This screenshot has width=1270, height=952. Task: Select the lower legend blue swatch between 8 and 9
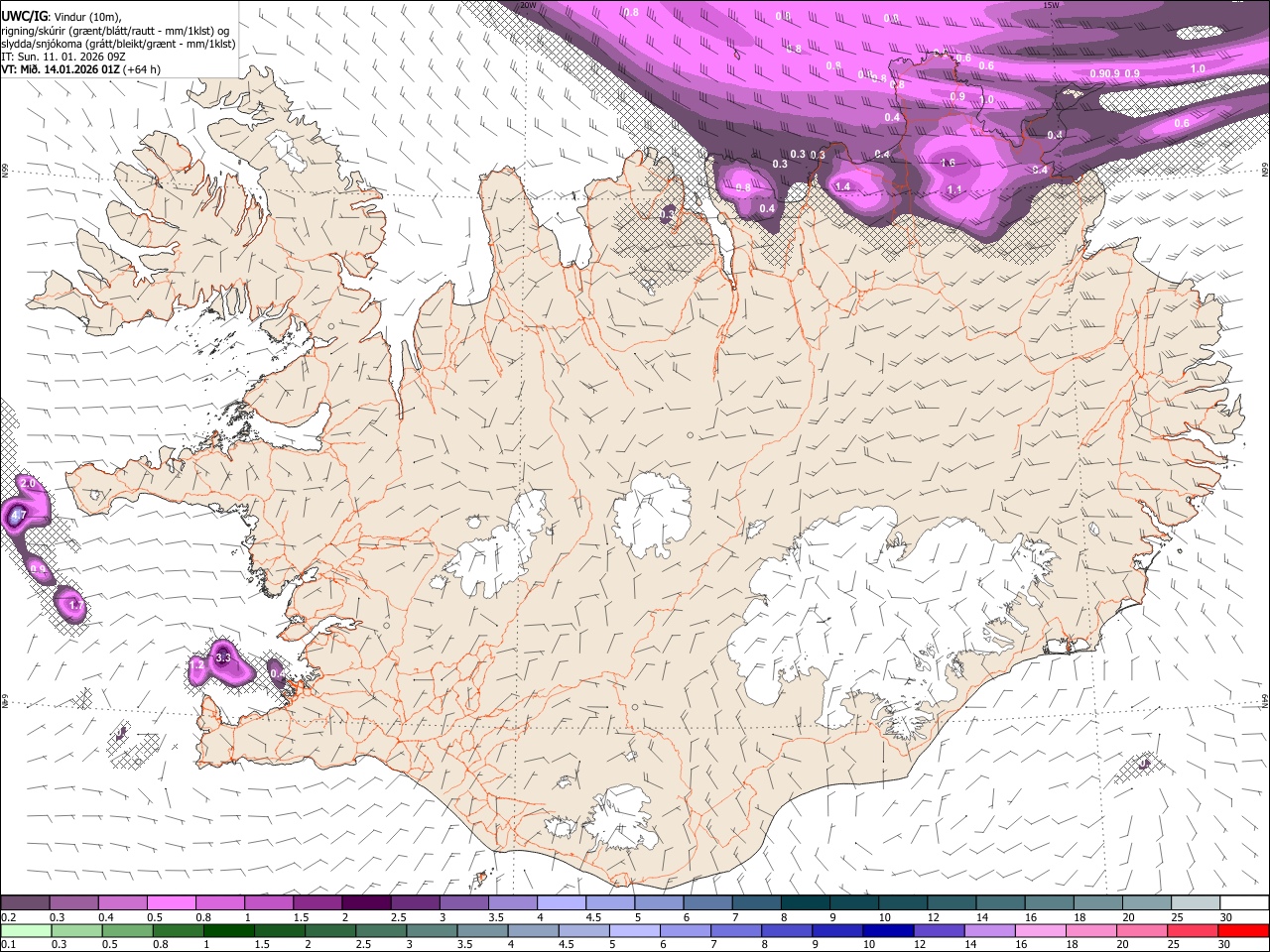(787, 930)
